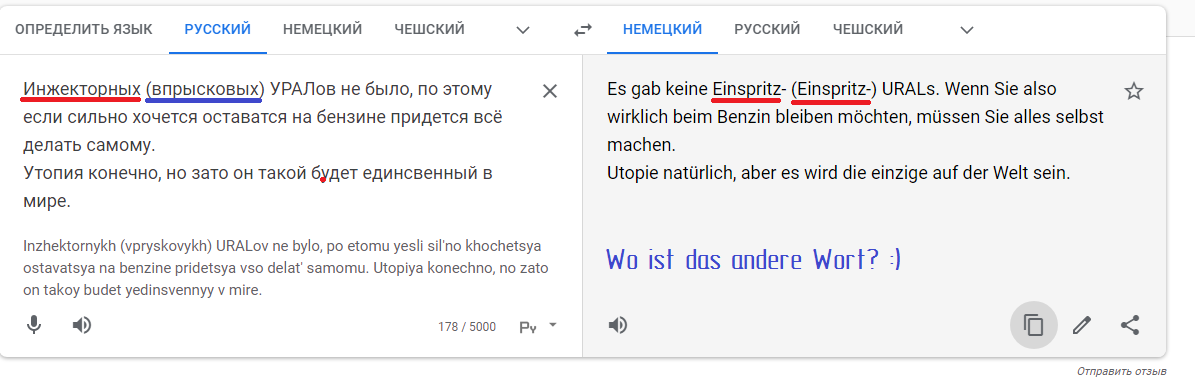Swap source and target languages
Viewport: 1195px width, 390px height.
[582, 30]
